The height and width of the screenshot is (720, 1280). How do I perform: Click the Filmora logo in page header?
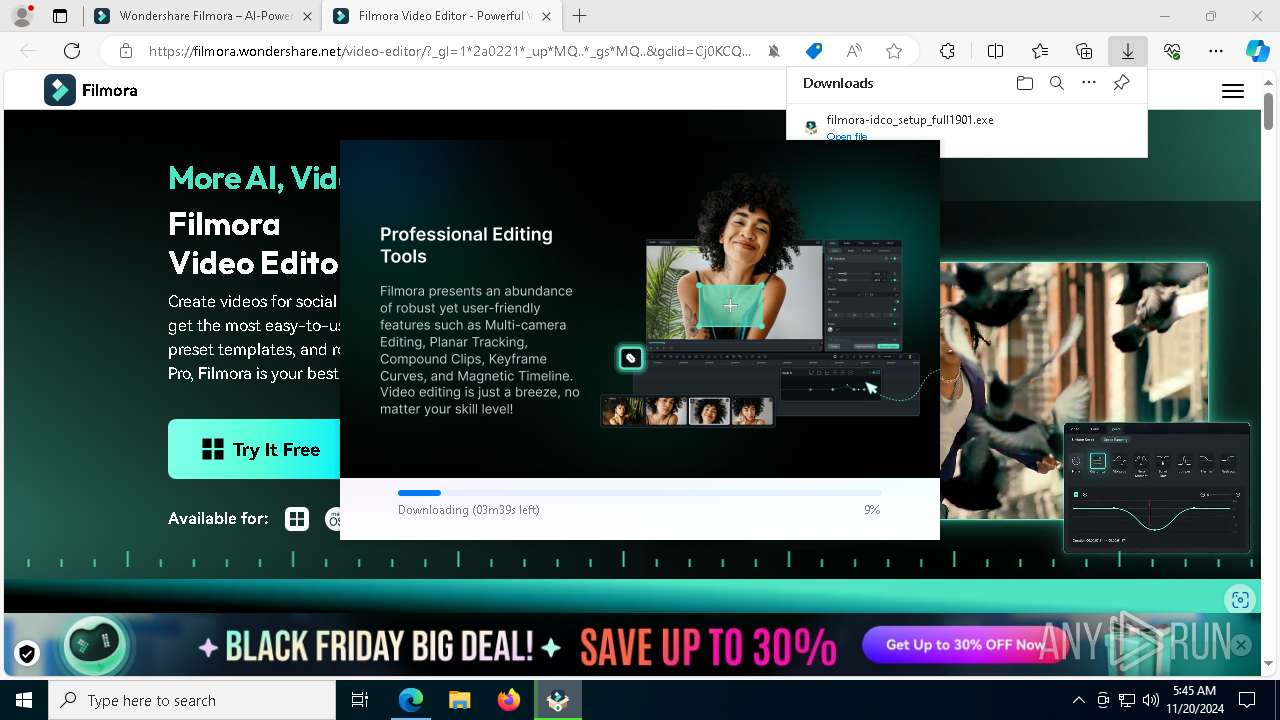[x=91, y=90]
